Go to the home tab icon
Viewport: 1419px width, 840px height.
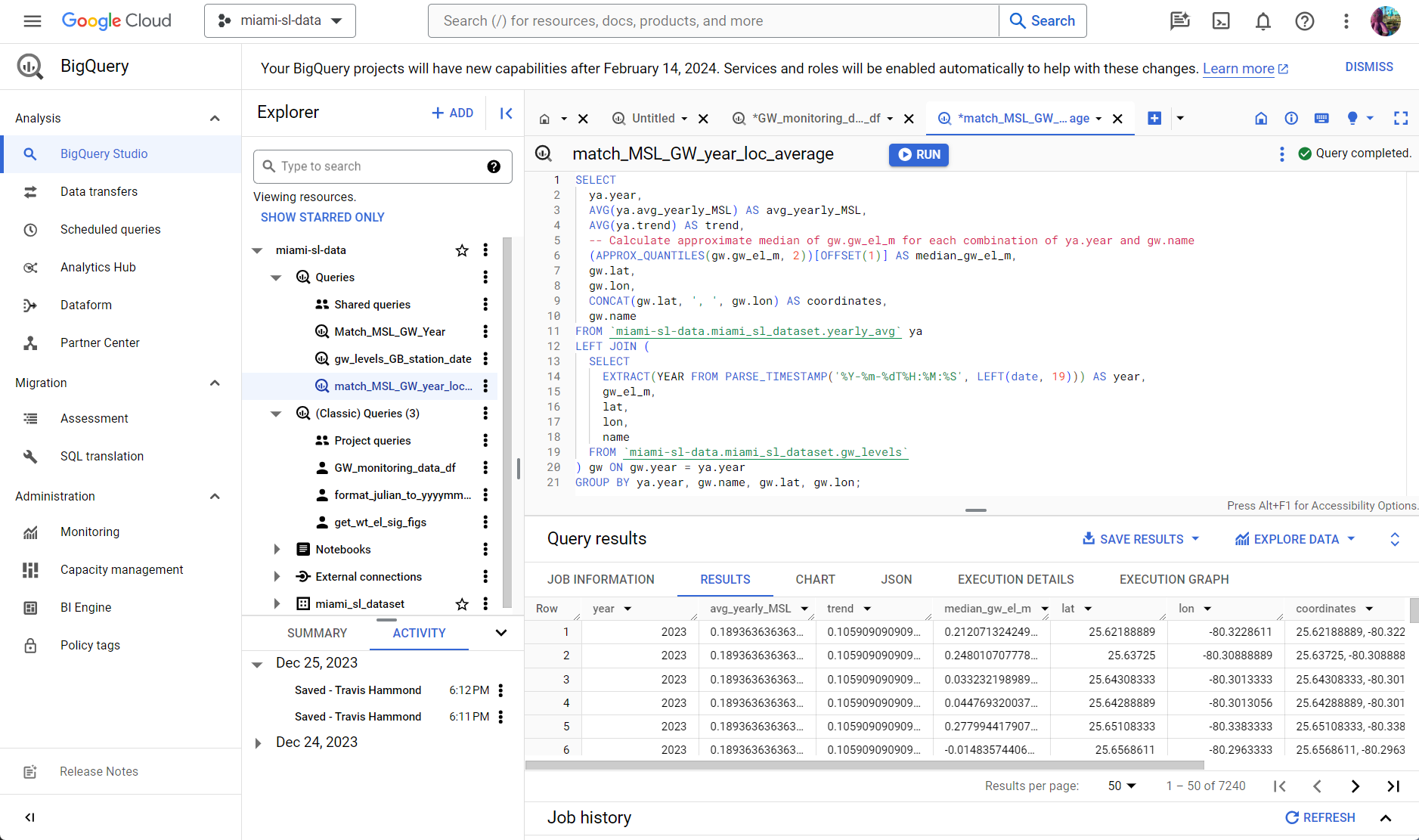544,119
